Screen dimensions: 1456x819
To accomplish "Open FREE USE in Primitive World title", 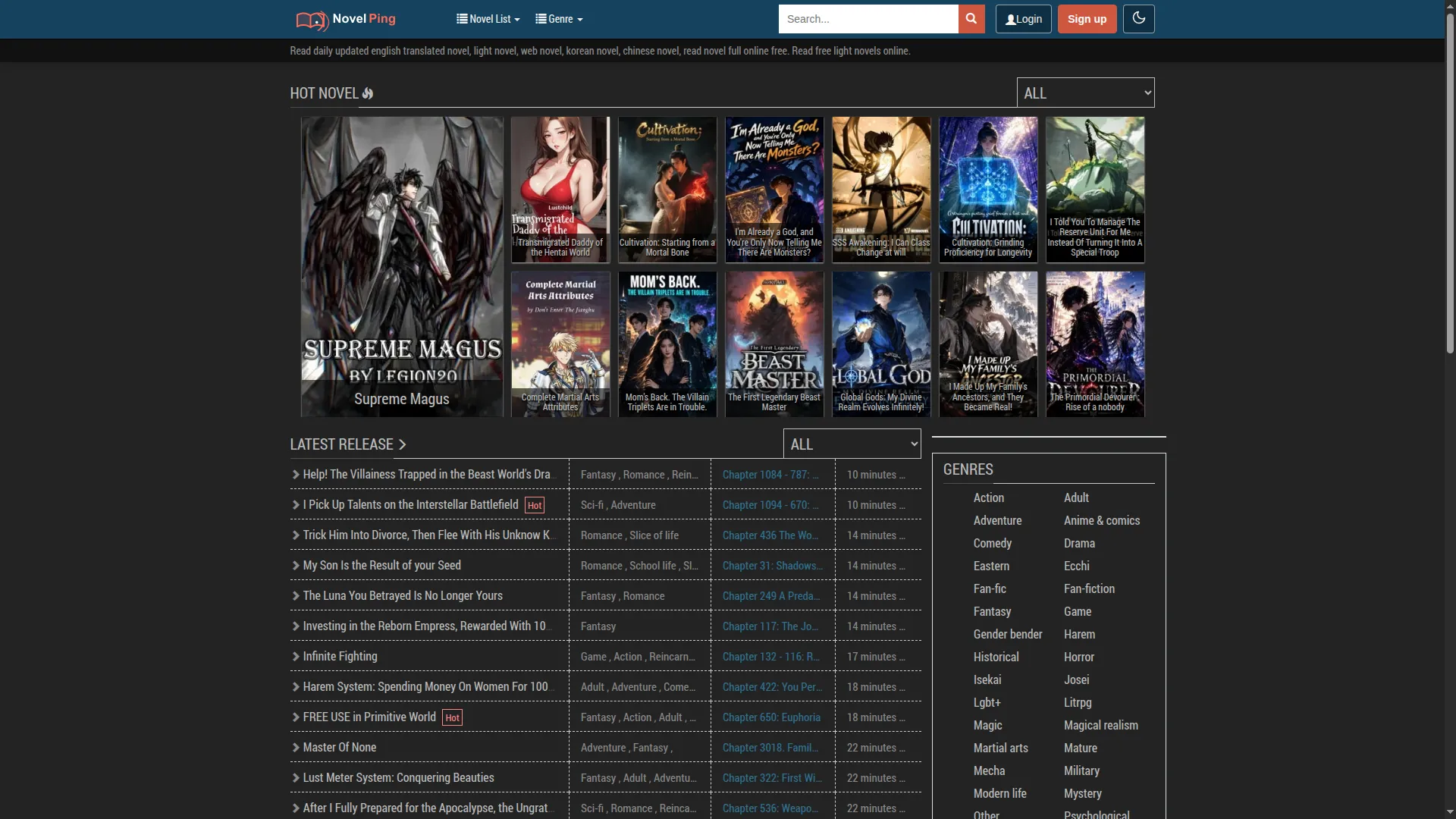I will click(x=369, y=717).
